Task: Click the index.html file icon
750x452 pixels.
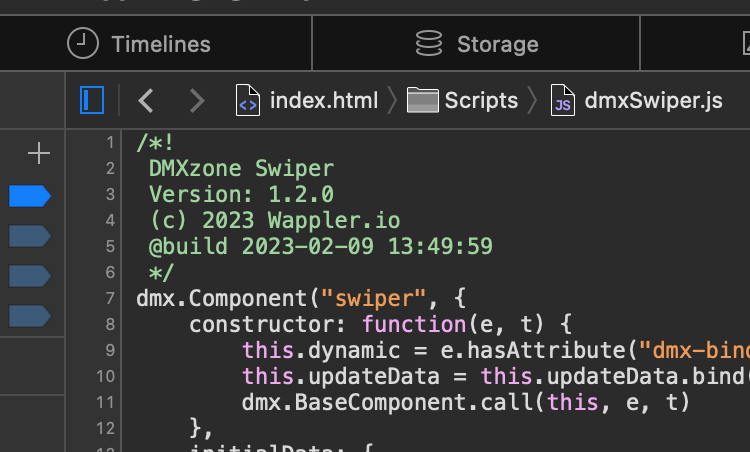Action: (x=248, y=100)
